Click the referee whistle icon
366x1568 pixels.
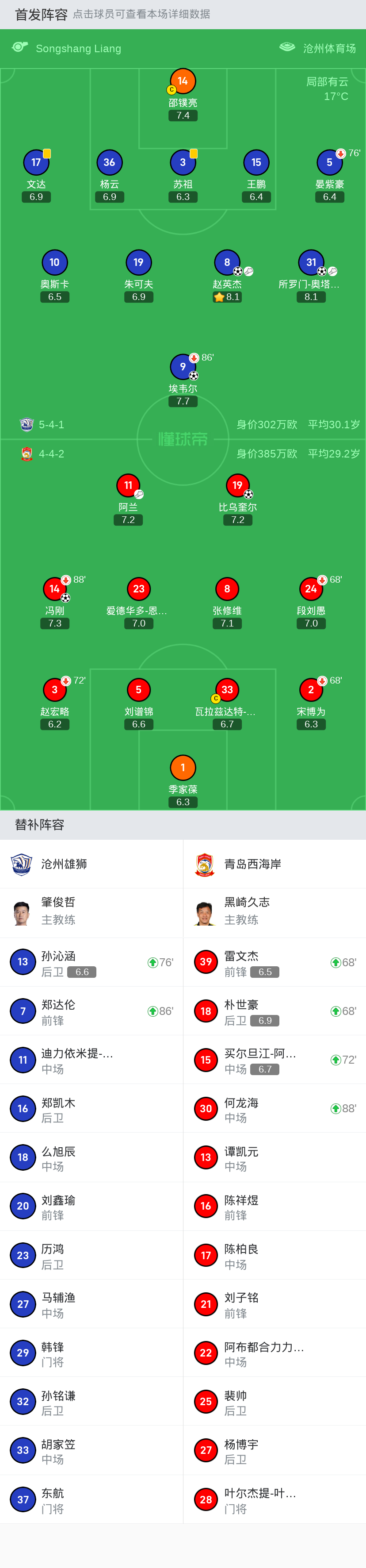pos(20,47)
